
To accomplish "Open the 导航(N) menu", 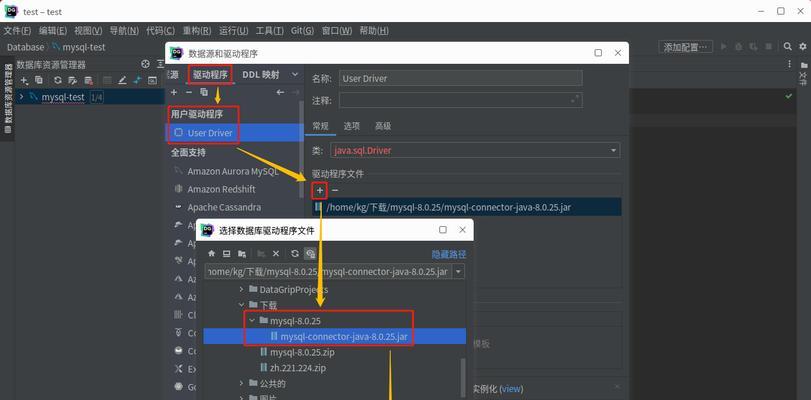I will click(124, 31).
